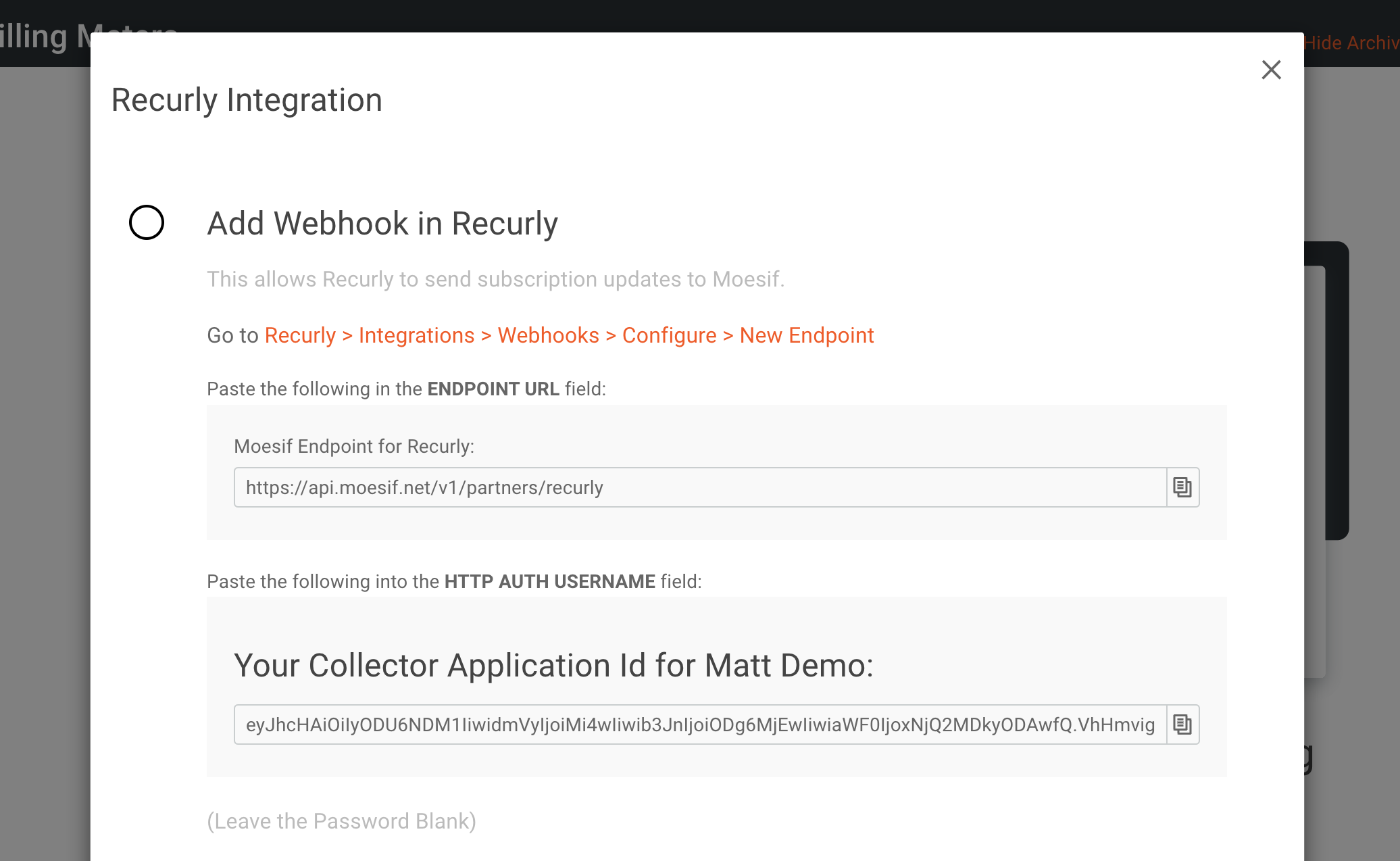Copy the Moesif endpoint URL via copy icon
This screenshot has width=1400, height=861.
click(1182, 487)
